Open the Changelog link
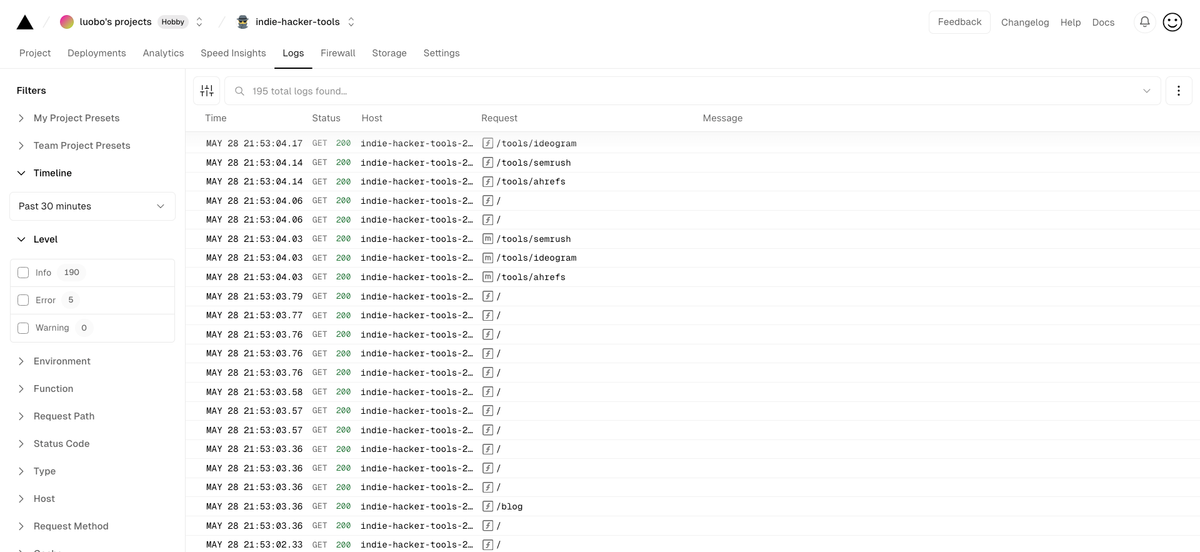The width and height of the screenshot is (1200, 552). tap(1025, 22)
